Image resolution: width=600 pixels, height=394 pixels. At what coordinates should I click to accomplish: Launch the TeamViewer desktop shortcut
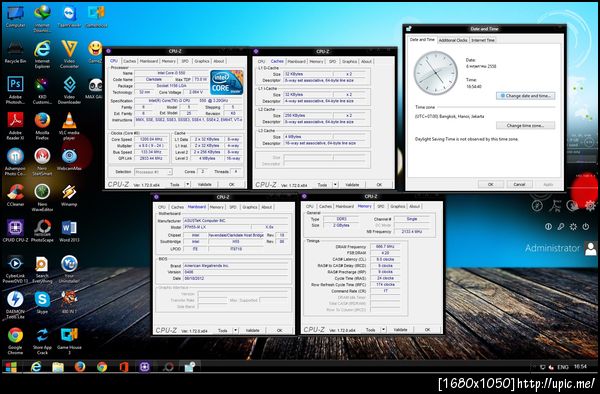coord(69,16)
